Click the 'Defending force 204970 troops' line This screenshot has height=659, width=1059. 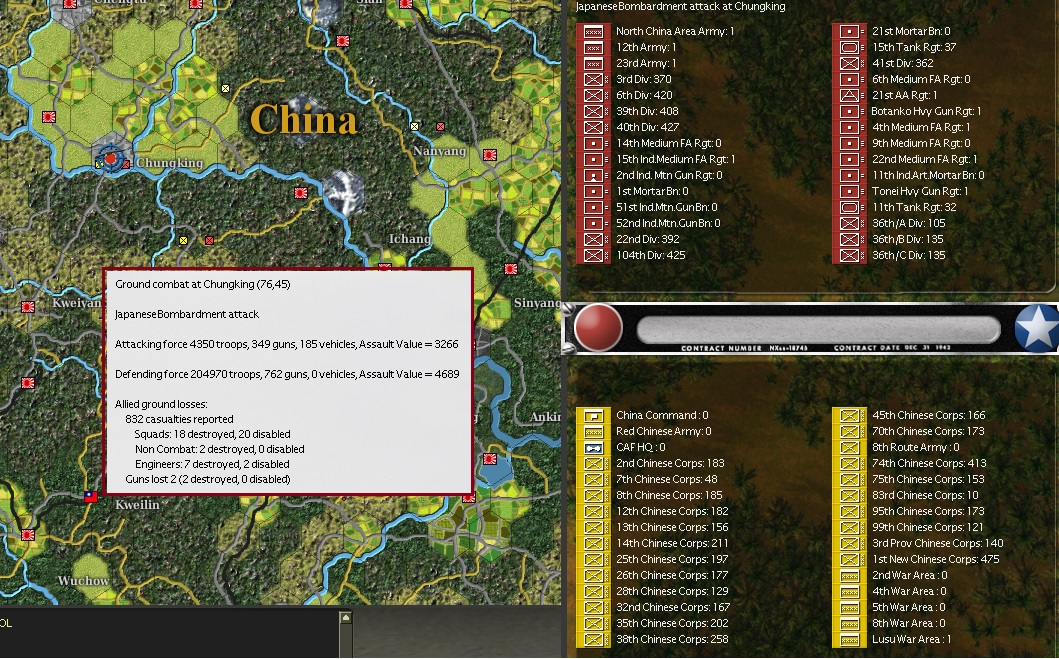pyautogui.click(x=287, y=374)
